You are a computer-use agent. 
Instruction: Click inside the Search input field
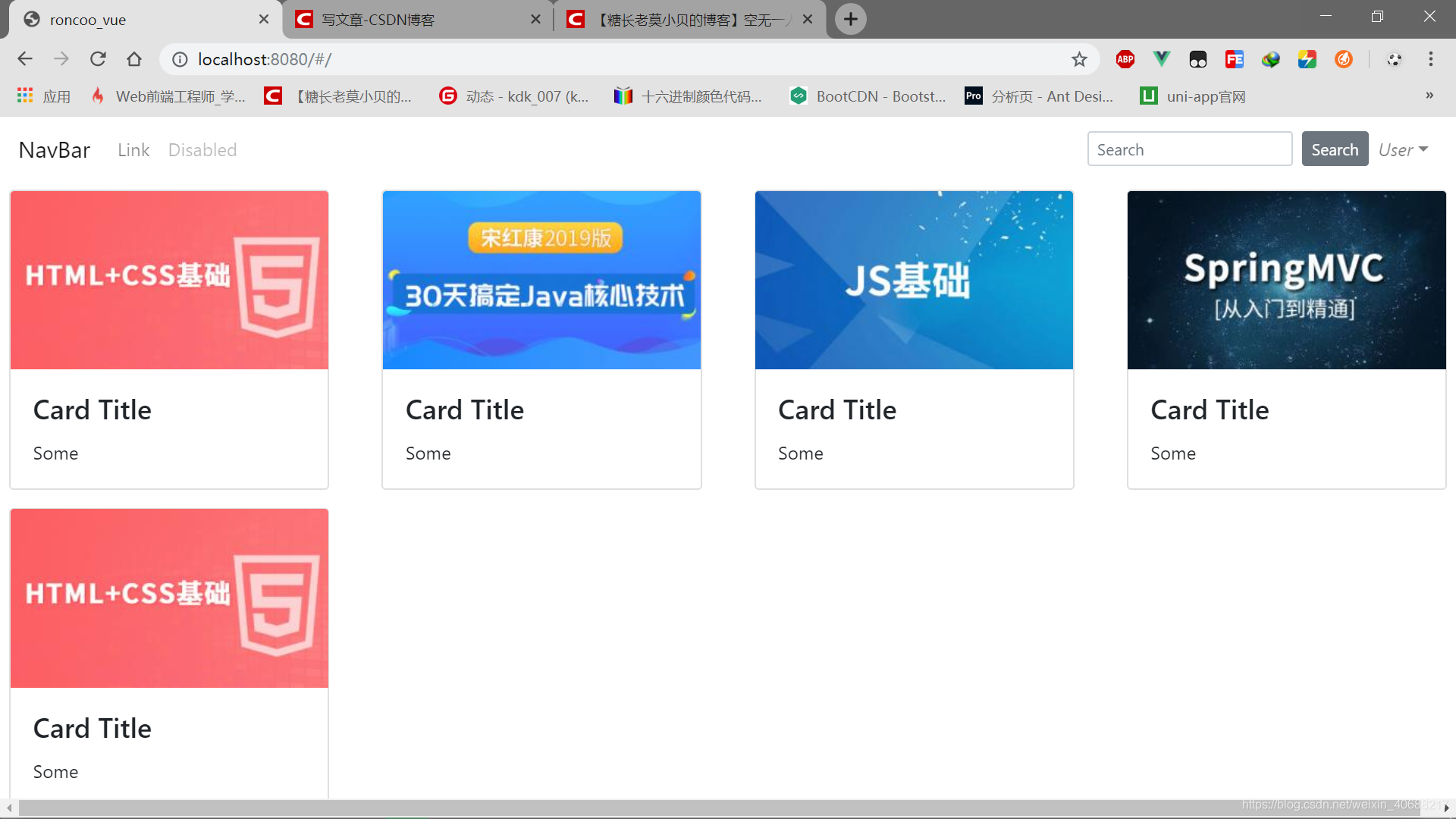click(1189, 149)
